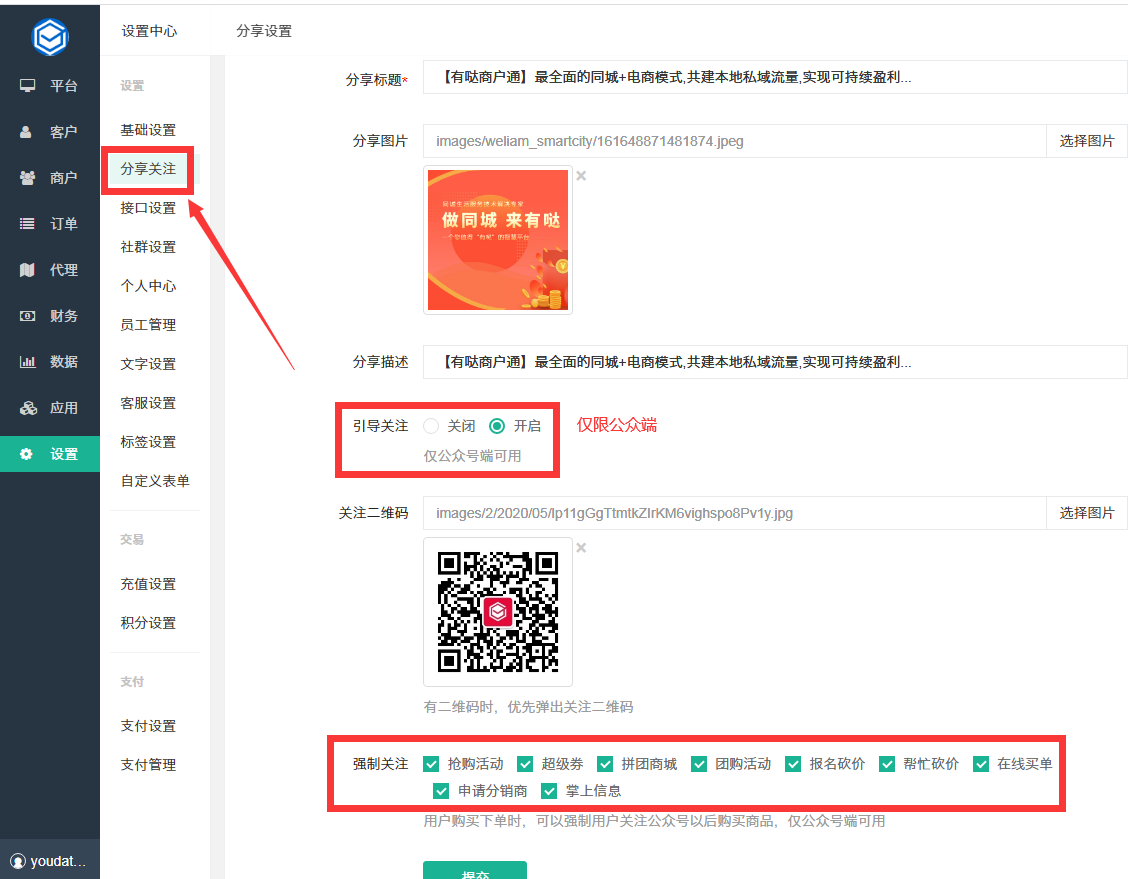Click the red share image thumbnail

click(x=498, y=240)
